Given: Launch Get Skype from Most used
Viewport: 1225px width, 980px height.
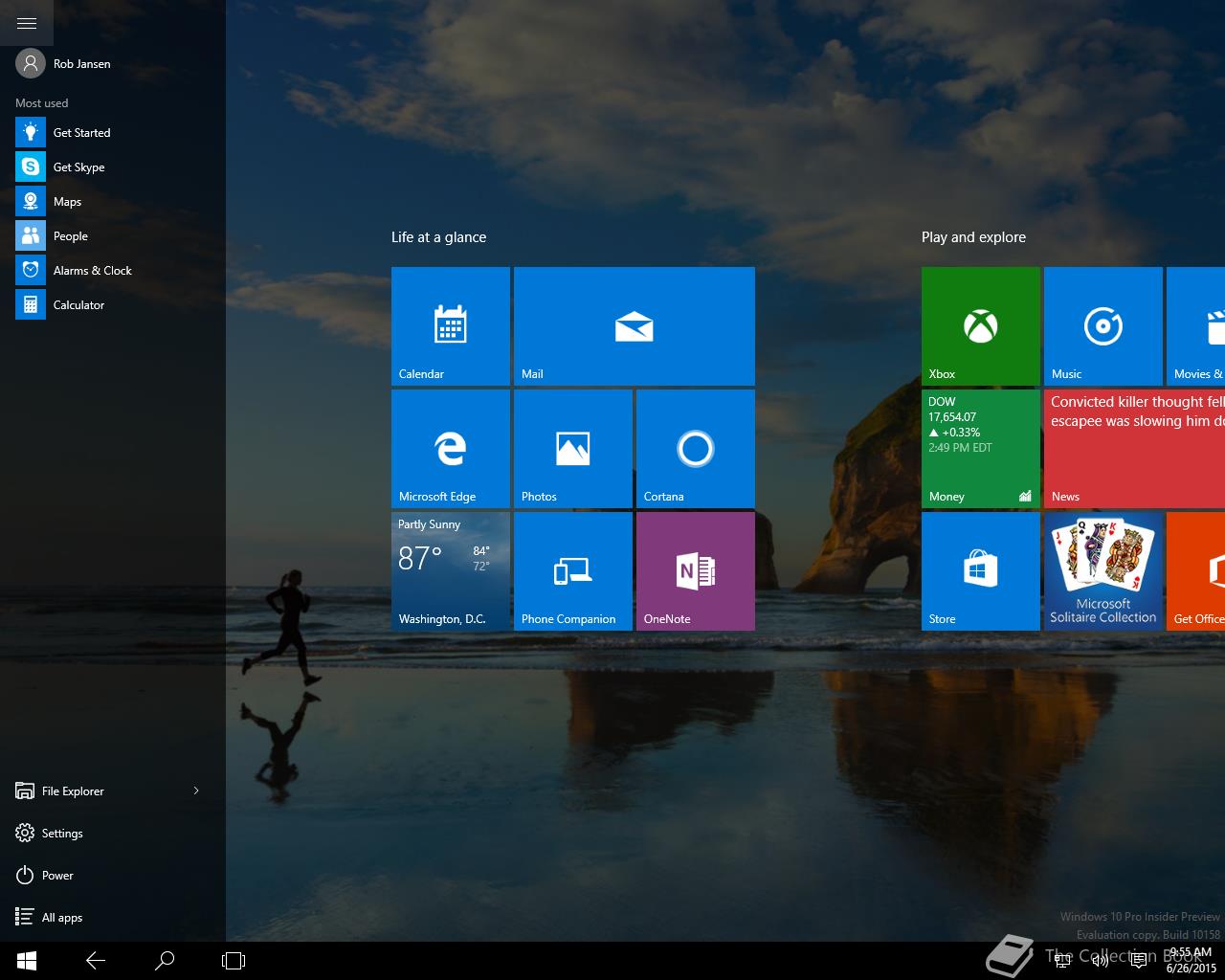Looking at the screenshot, I should pos(113,167).
